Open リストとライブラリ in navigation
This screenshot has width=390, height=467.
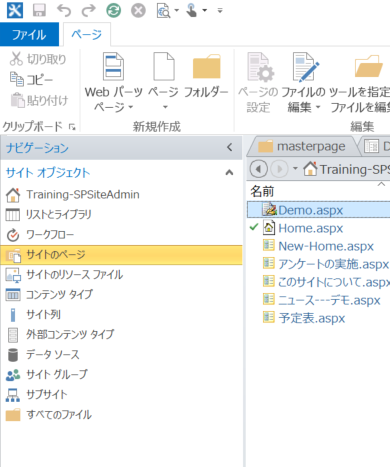pos(121,215)
